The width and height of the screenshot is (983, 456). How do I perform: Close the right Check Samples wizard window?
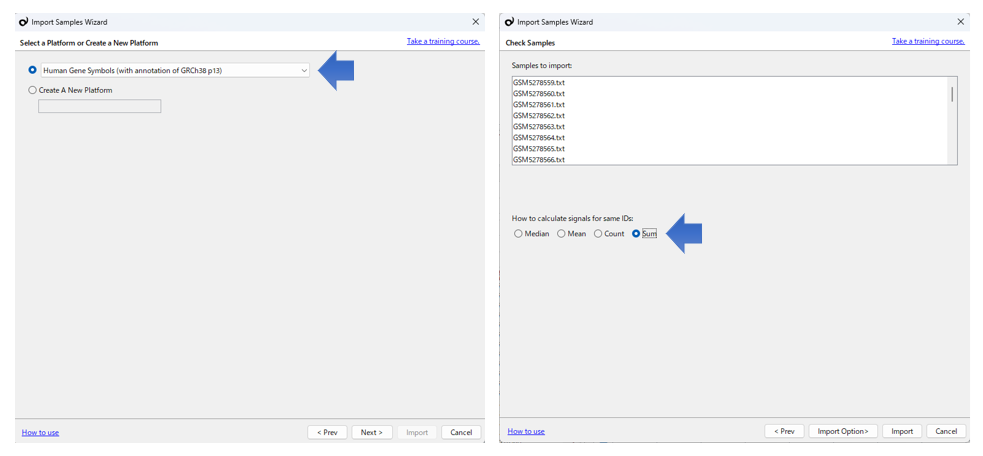[960, 22]
